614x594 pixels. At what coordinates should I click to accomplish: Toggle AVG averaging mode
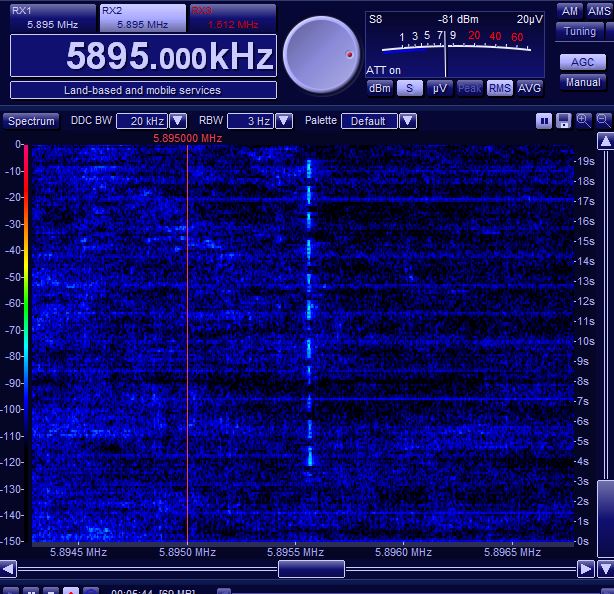tap(530, 88)
